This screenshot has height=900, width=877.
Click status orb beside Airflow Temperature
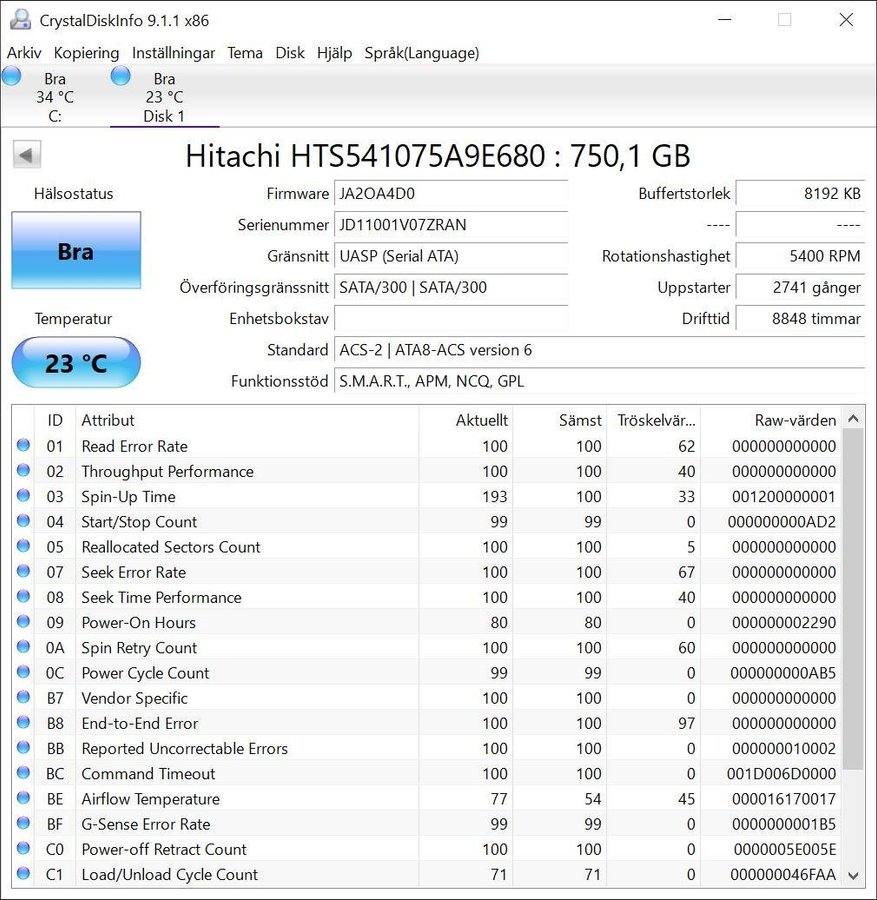click(x=23, y=799)
